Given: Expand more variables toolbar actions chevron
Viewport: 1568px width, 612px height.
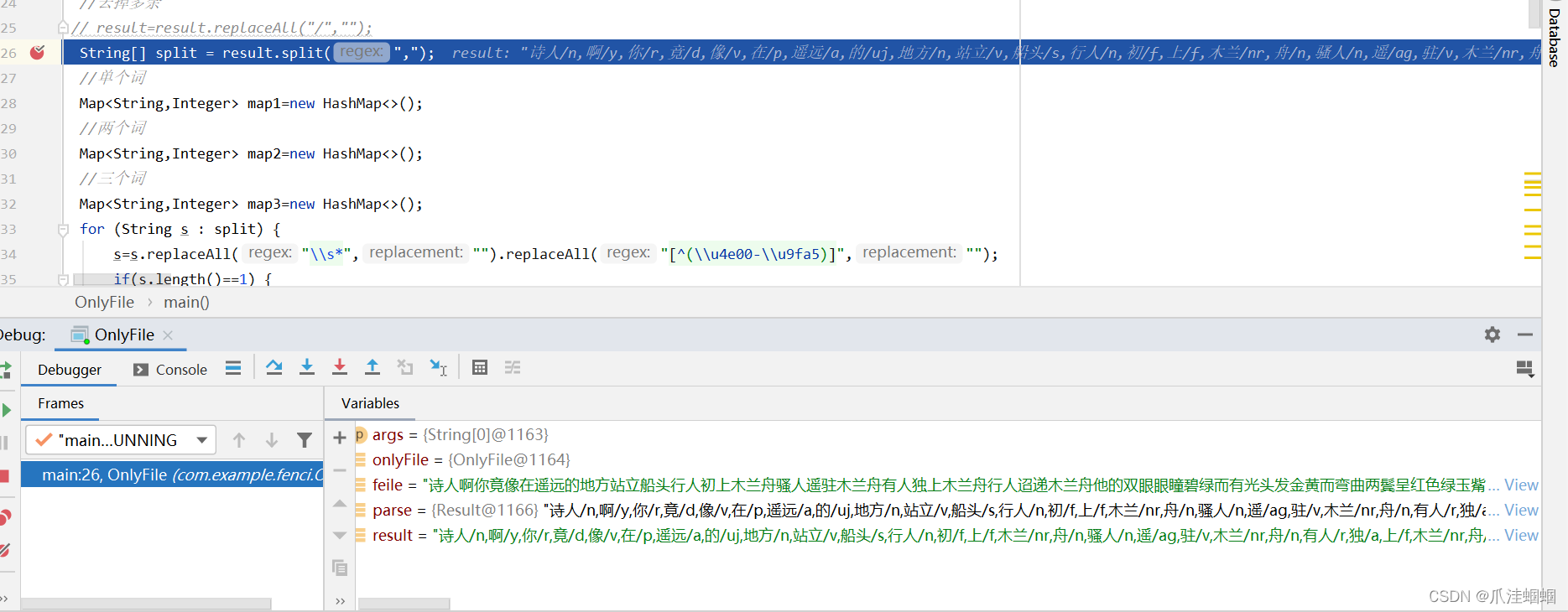Looking at the screenshot, I should [340, 600].
